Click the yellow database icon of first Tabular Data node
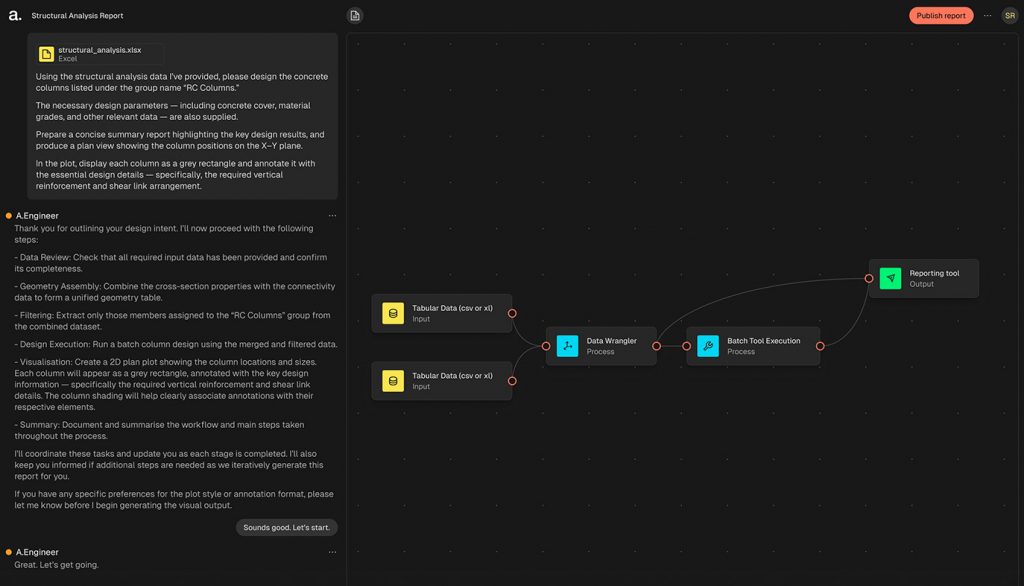 tap(393, 313)
